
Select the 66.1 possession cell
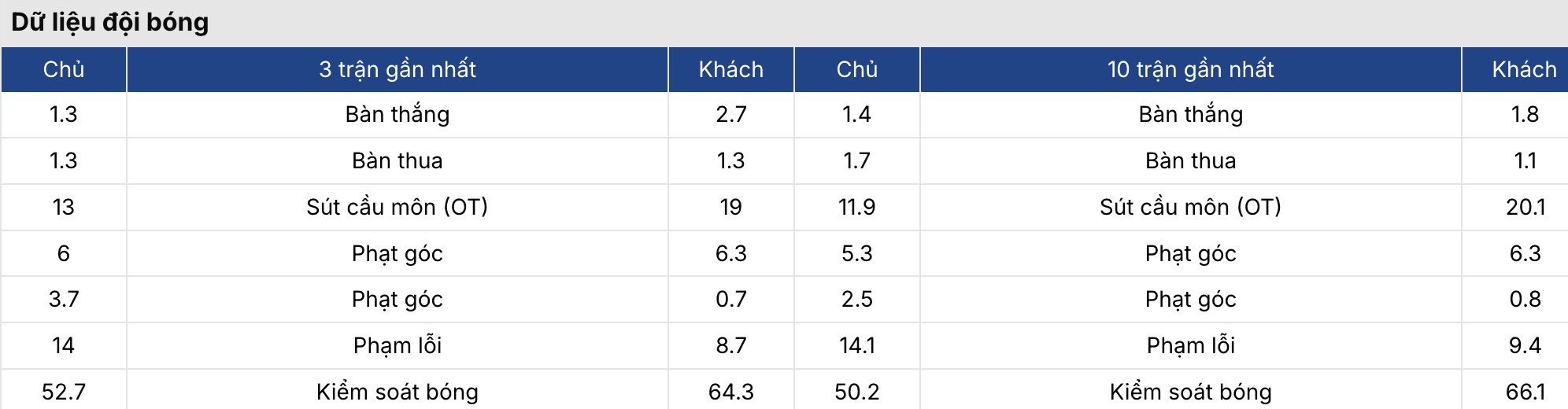point(1525,392)
